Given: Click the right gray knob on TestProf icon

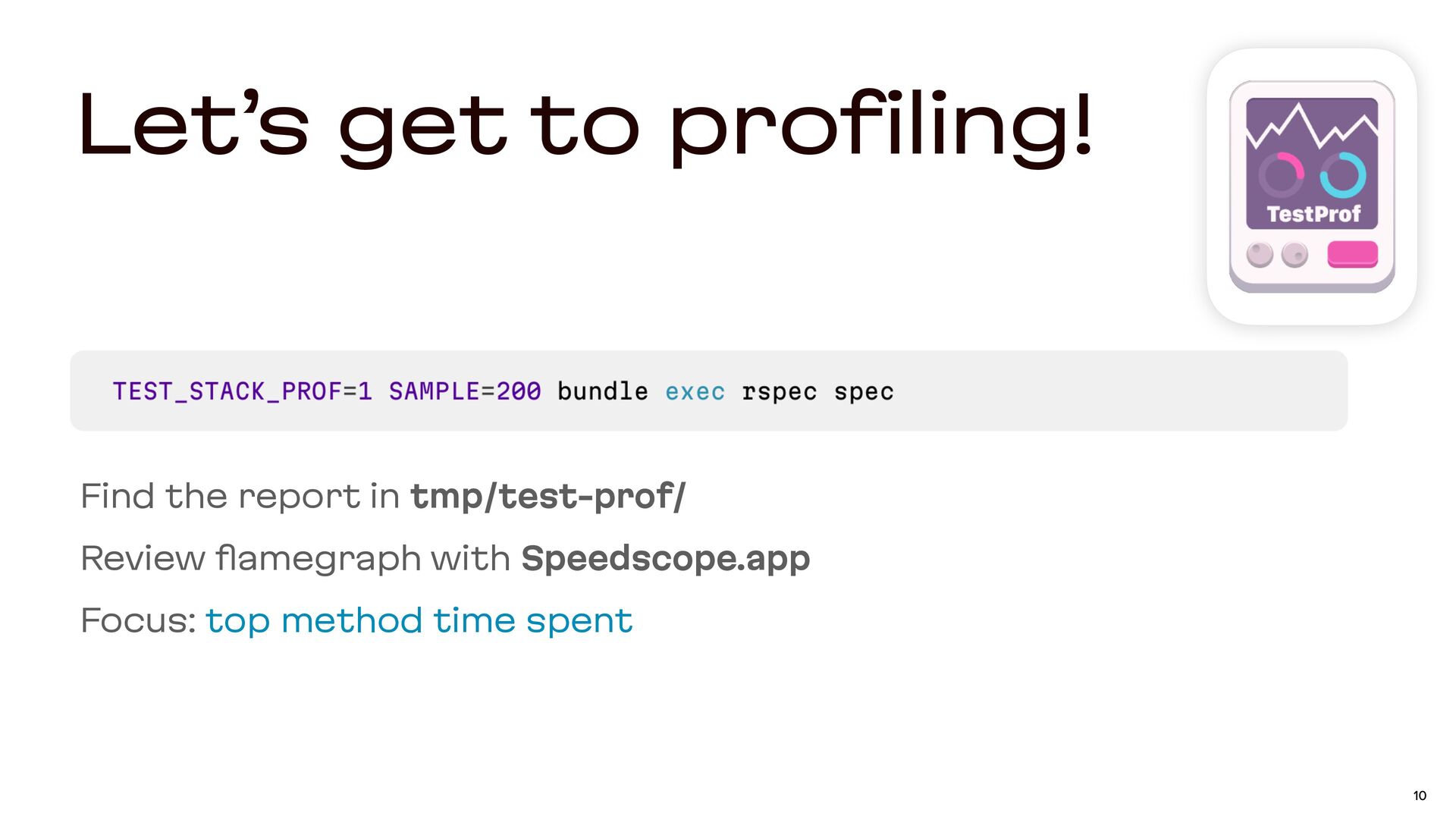Looking at the screenshot, I should 1294,255.
